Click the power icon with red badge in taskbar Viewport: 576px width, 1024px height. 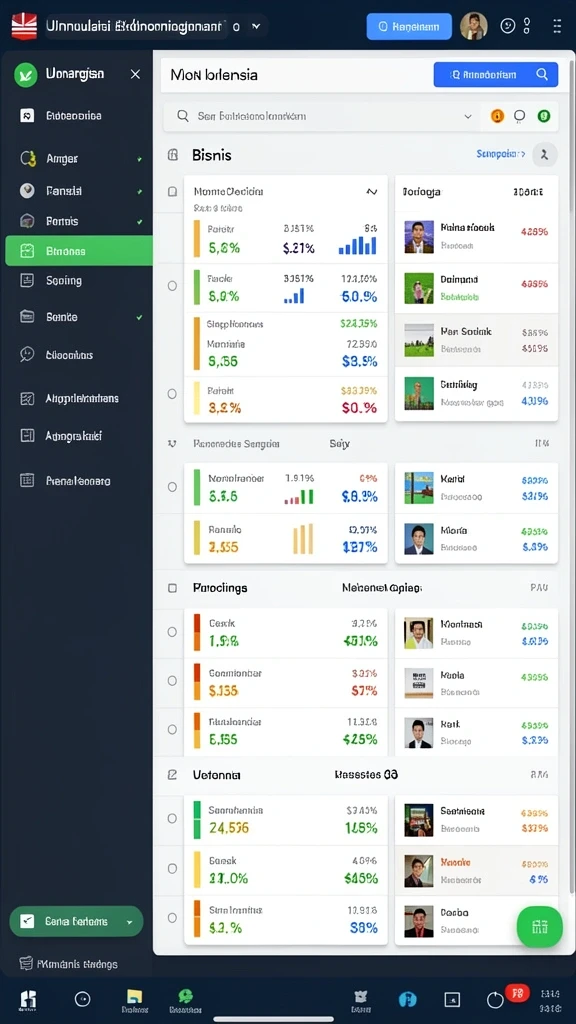pos(496,999)
